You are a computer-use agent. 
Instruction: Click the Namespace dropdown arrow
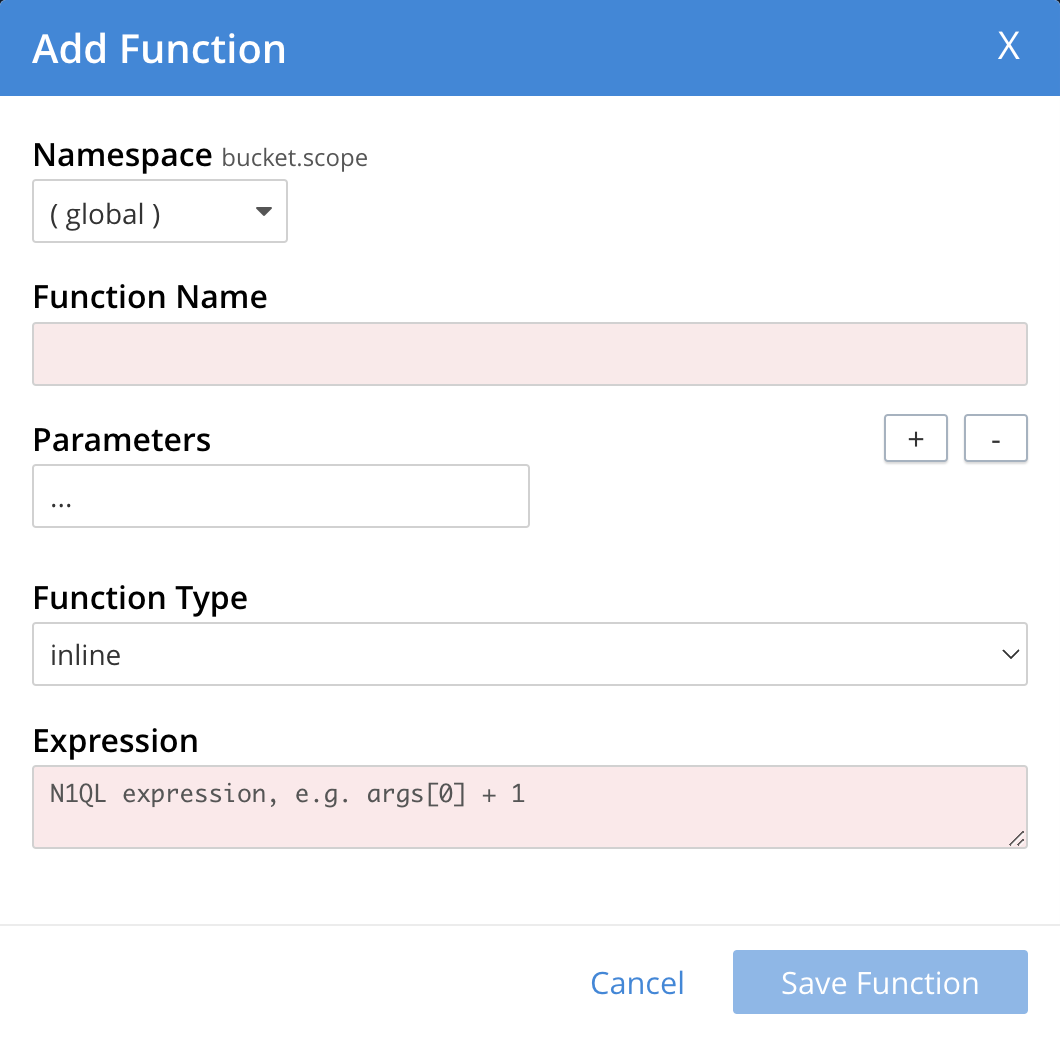(263, 211)
